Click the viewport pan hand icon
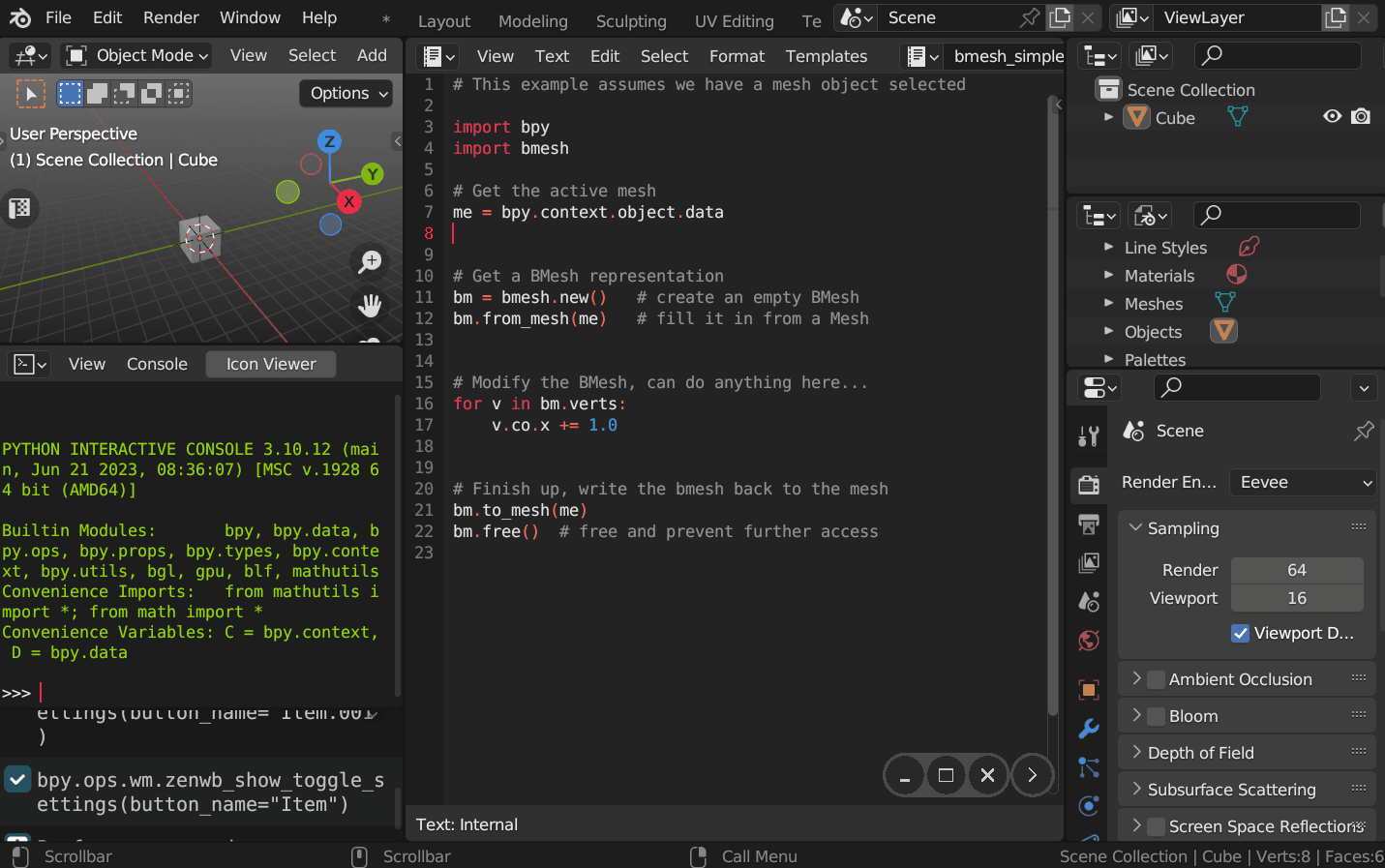The image size is (1385, 868). point(370,306)
